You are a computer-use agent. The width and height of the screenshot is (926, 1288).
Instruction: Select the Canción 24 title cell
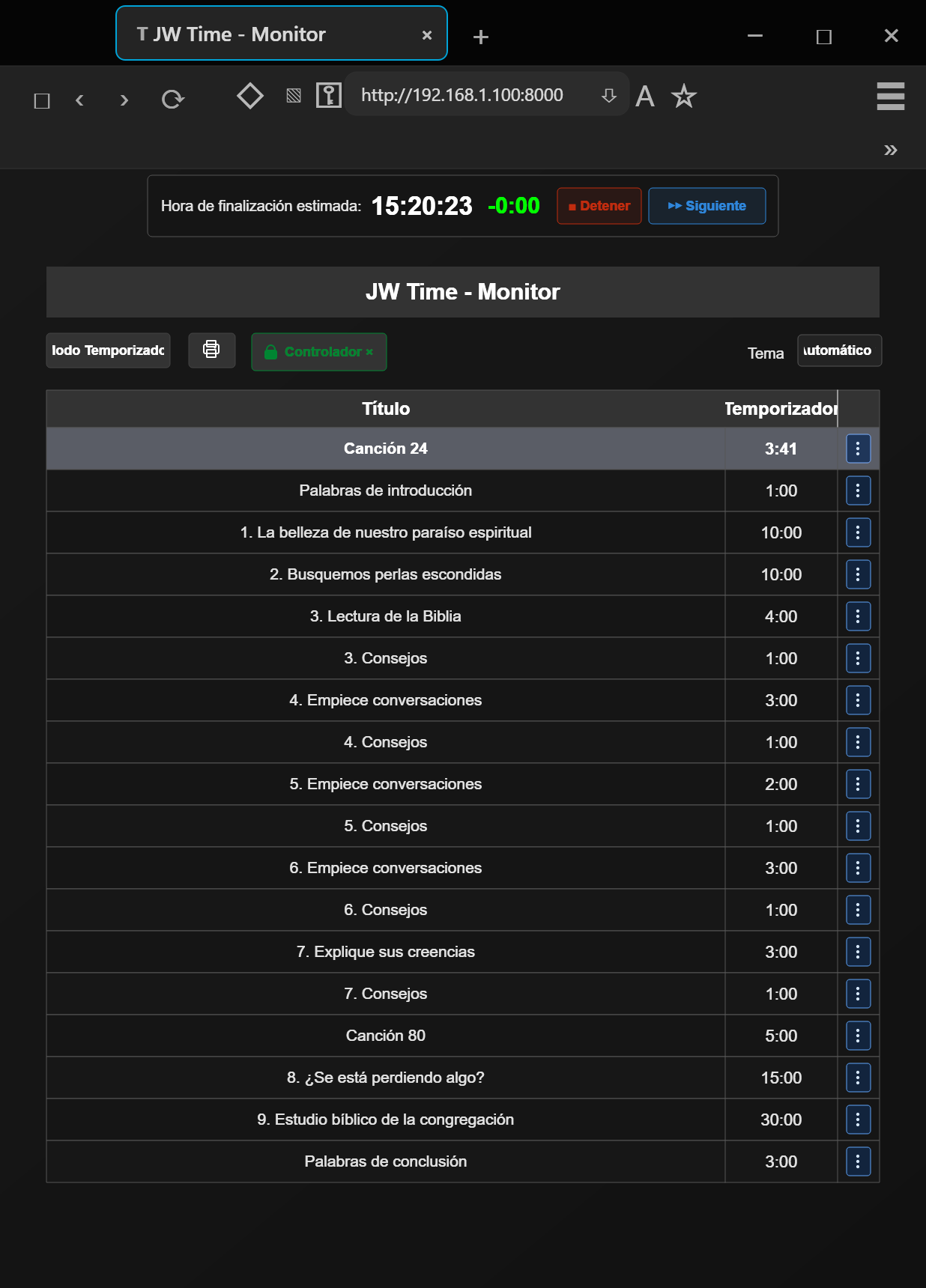(x=386, y=449)
